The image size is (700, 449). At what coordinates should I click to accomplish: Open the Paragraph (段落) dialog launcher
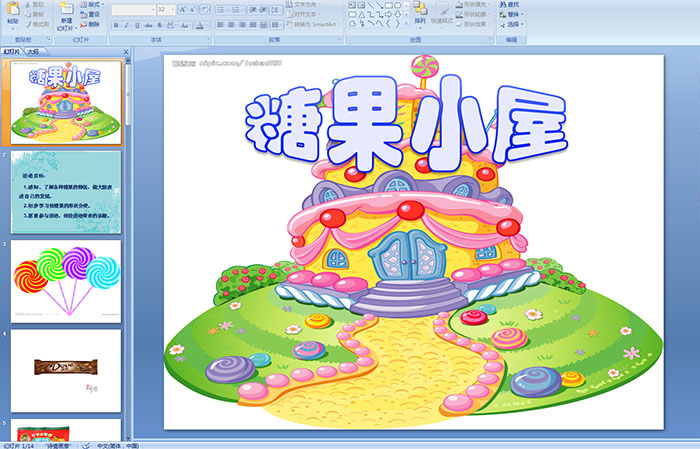pos(340,40)
